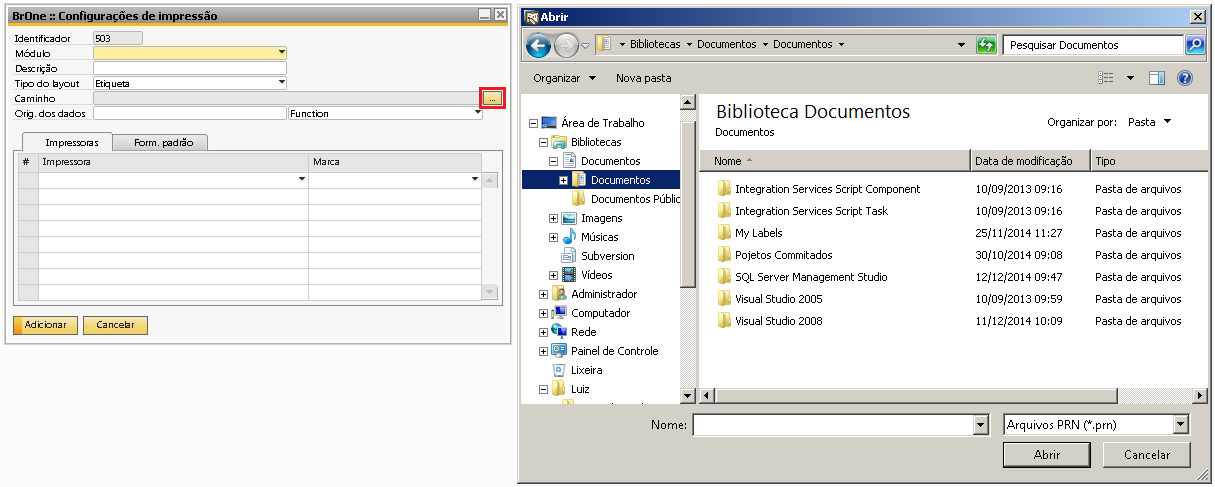Click the Descrição input field
Viewport: 1215px width, 487px height.
click(190, 68)
